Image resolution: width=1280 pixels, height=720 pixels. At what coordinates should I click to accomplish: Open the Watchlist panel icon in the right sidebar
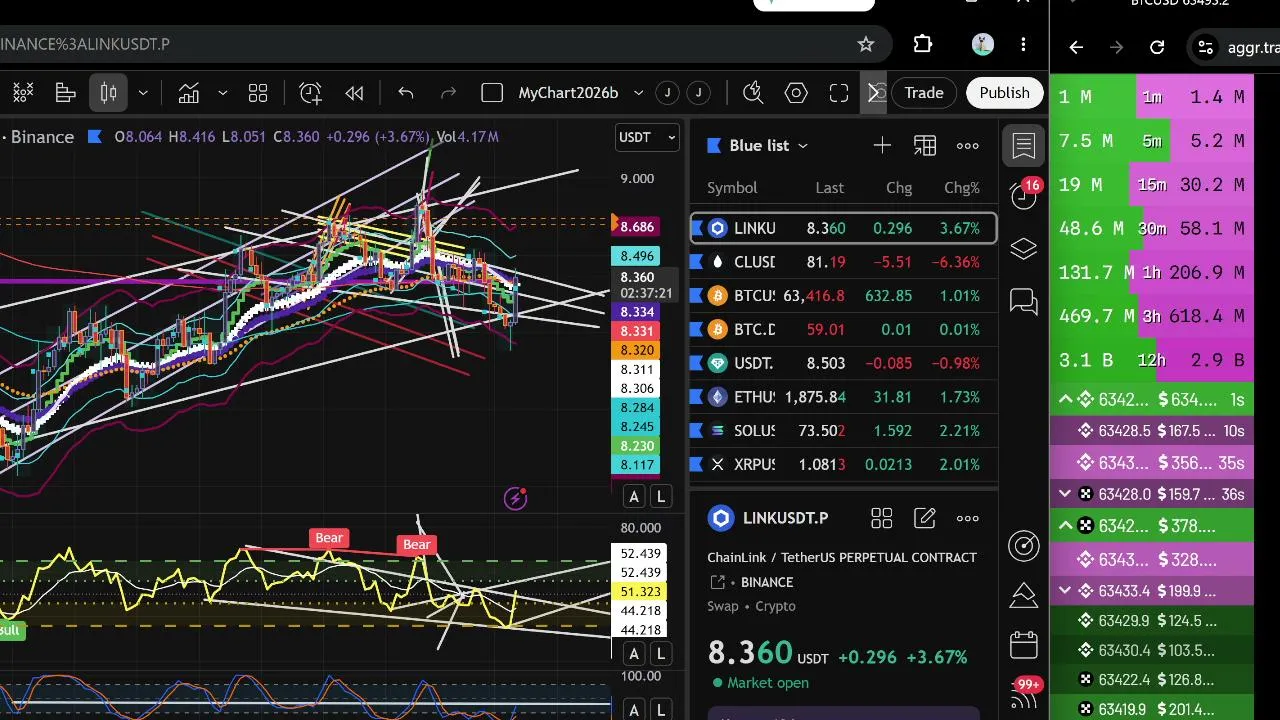tap(1024, 146)
